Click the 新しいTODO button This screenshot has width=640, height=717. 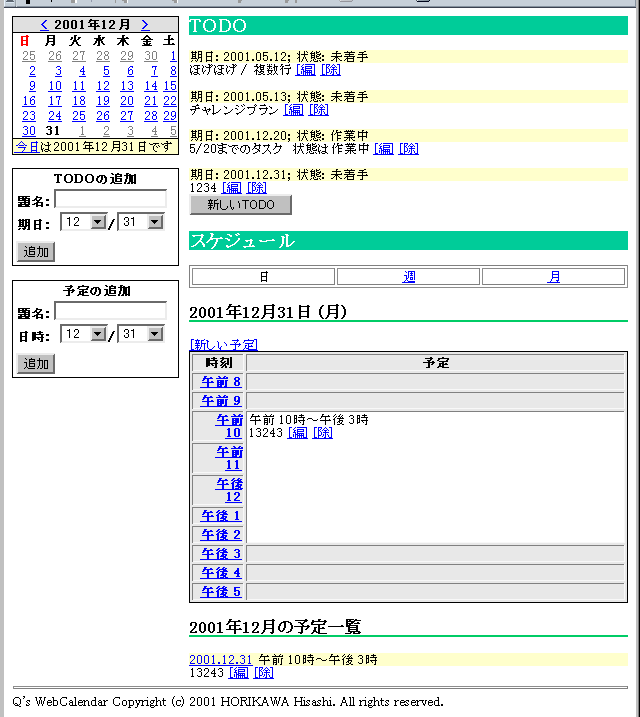tap(240, 205)
